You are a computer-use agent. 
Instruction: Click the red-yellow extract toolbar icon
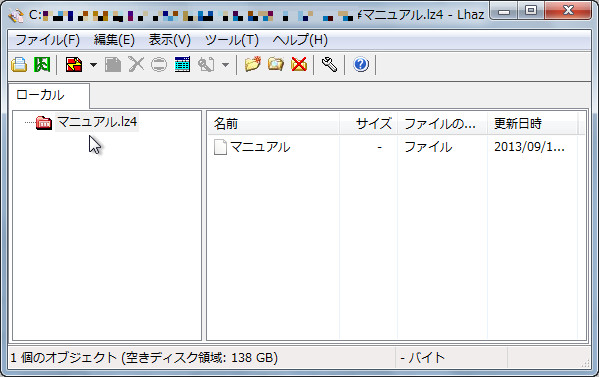pyautogui.click(x=74, y=65)
